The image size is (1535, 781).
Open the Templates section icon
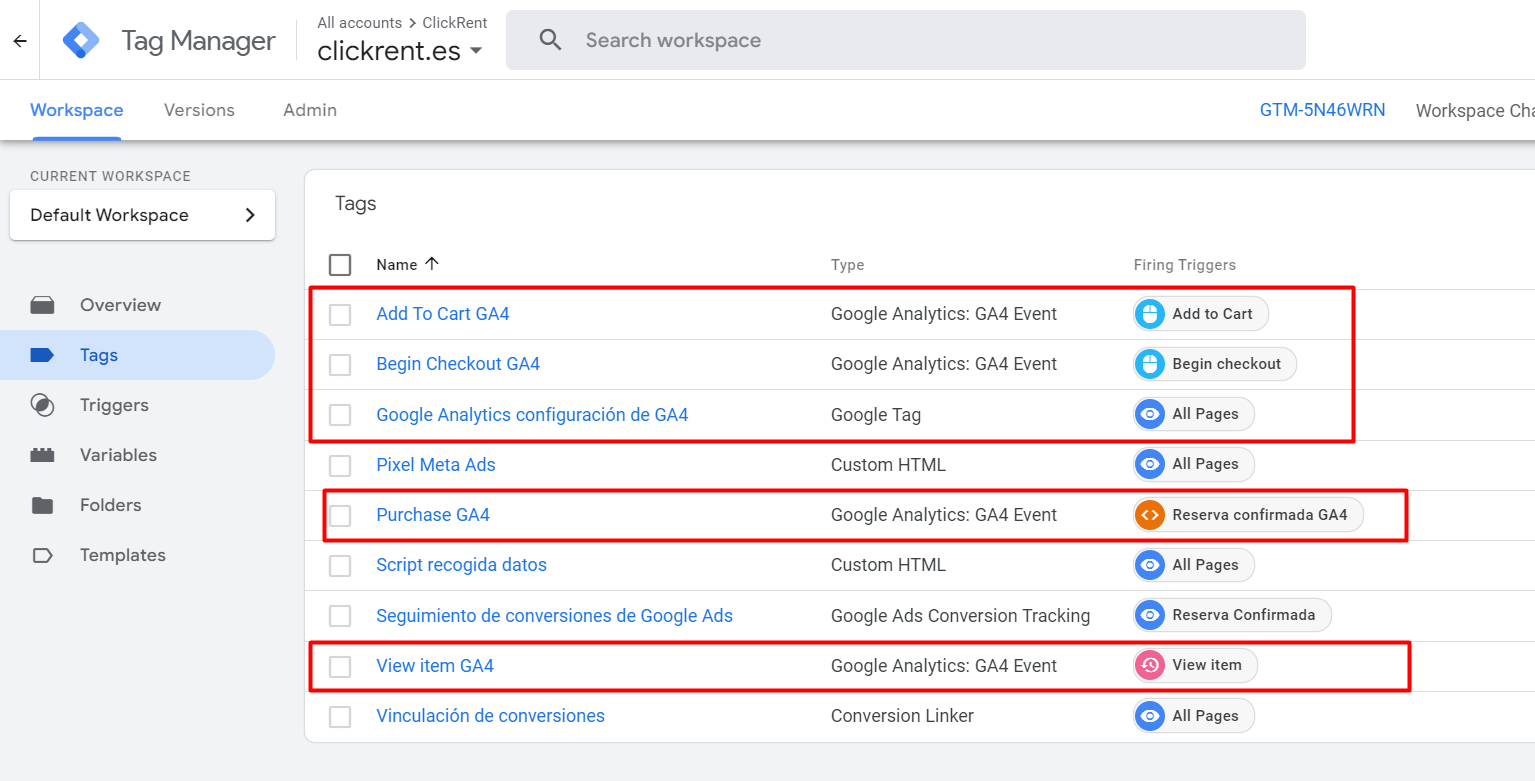coord(42,555)
